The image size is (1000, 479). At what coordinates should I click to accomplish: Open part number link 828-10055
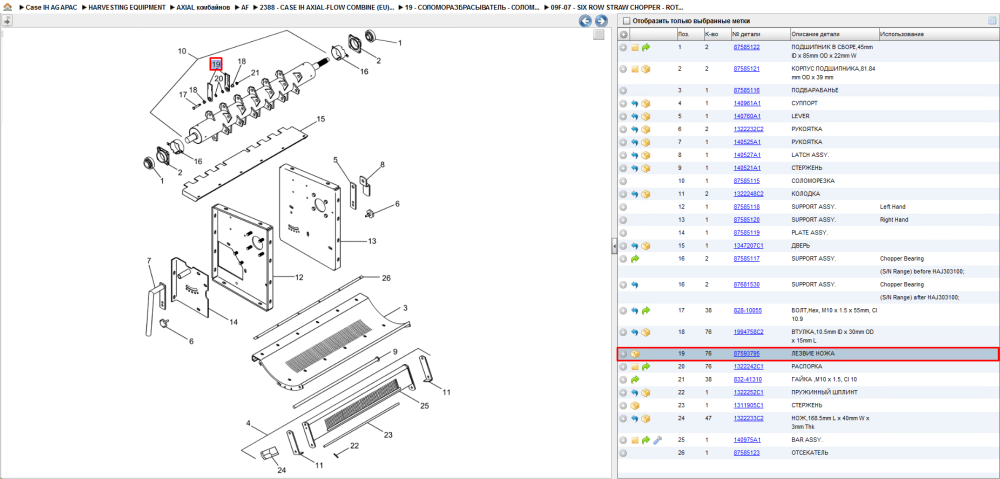(747, 311)
